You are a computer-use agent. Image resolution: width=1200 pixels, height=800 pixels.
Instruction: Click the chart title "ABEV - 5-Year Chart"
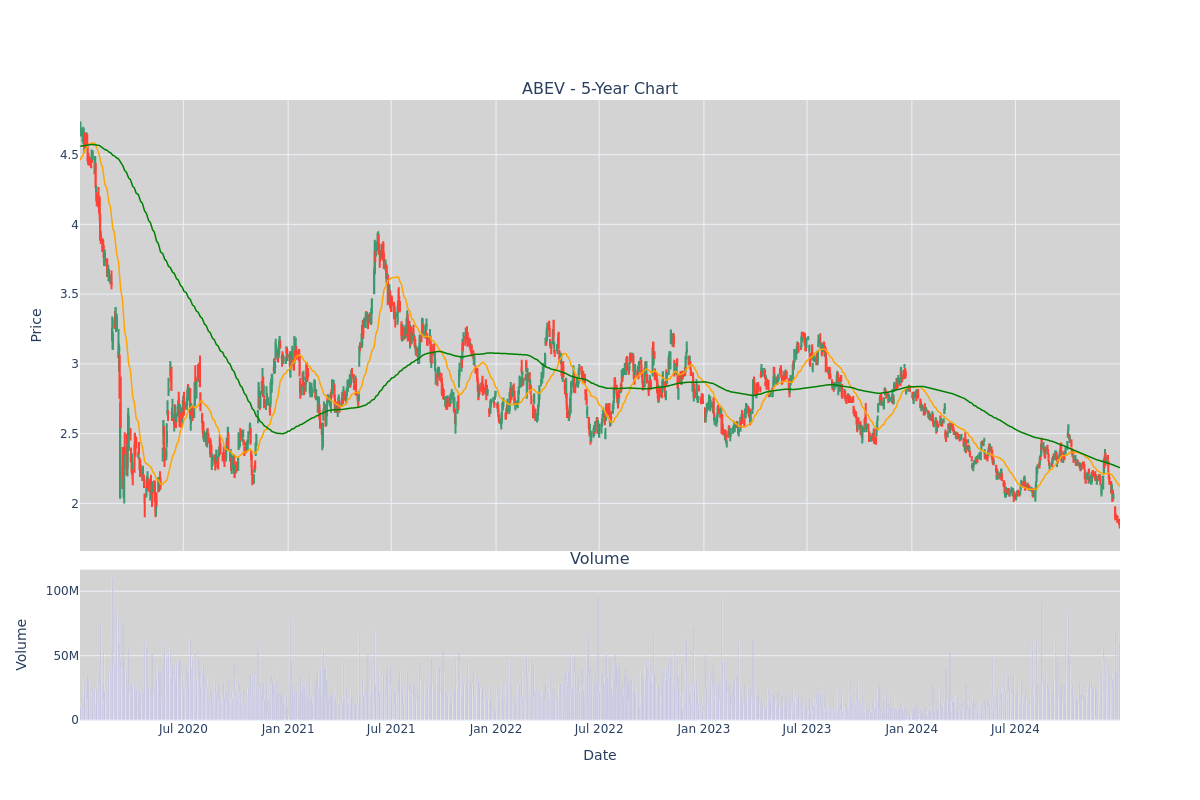(x=600, y=89)
